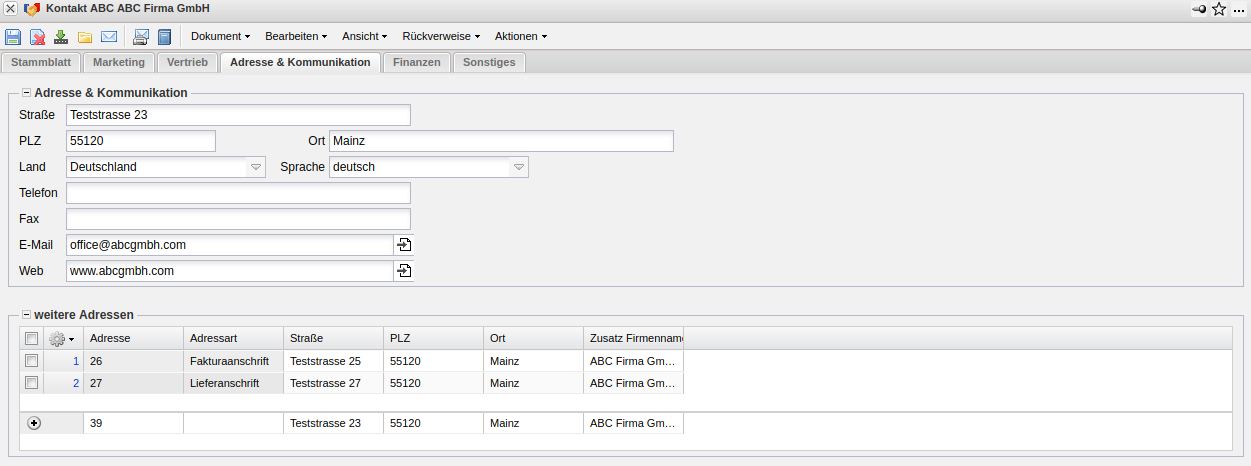Switch to the Finanzen tab
This screenshot has width=1251, height=466.
(x=417, y=62)
